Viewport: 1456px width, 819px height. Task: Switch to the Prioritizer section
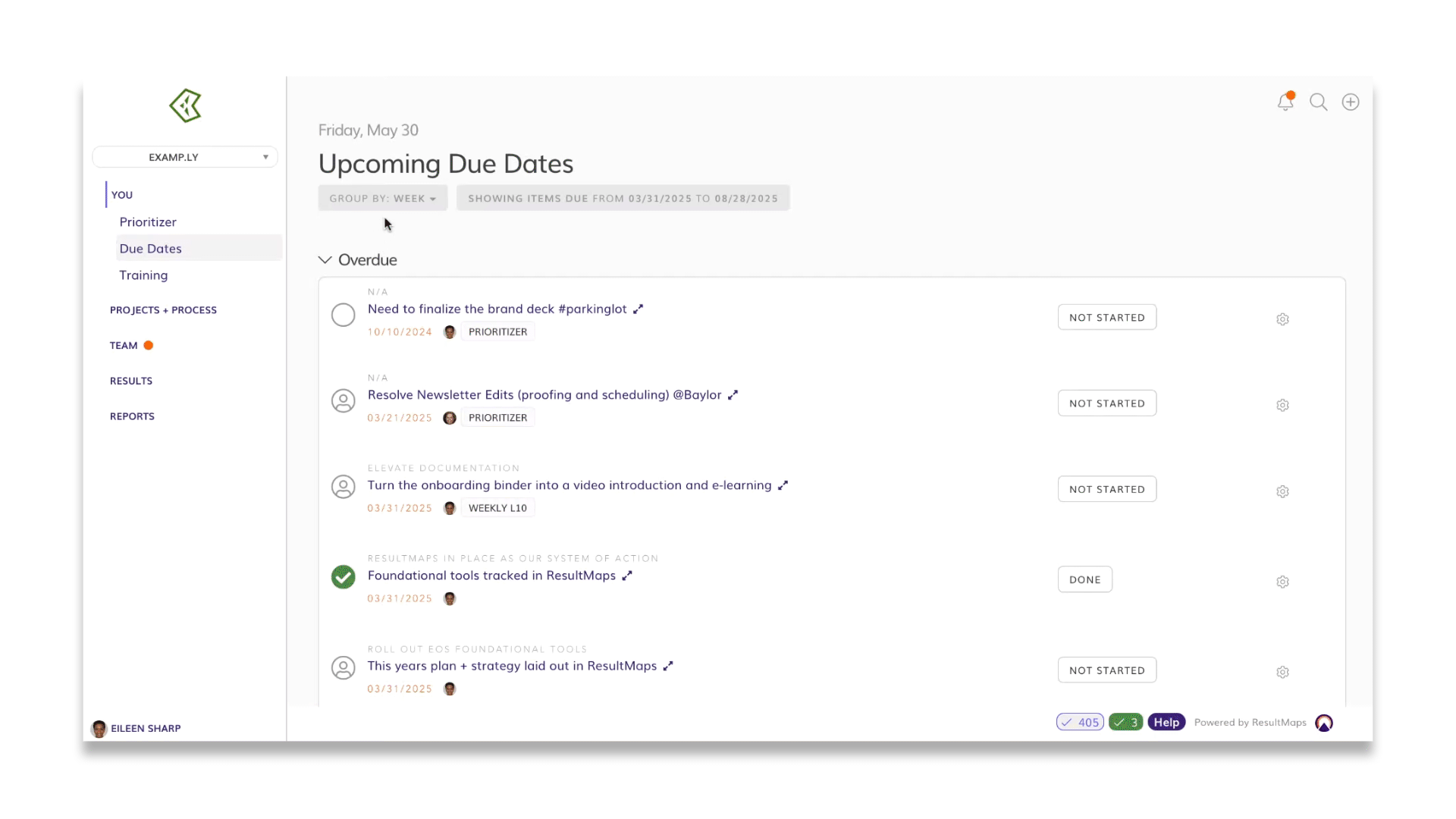point(148,221)
